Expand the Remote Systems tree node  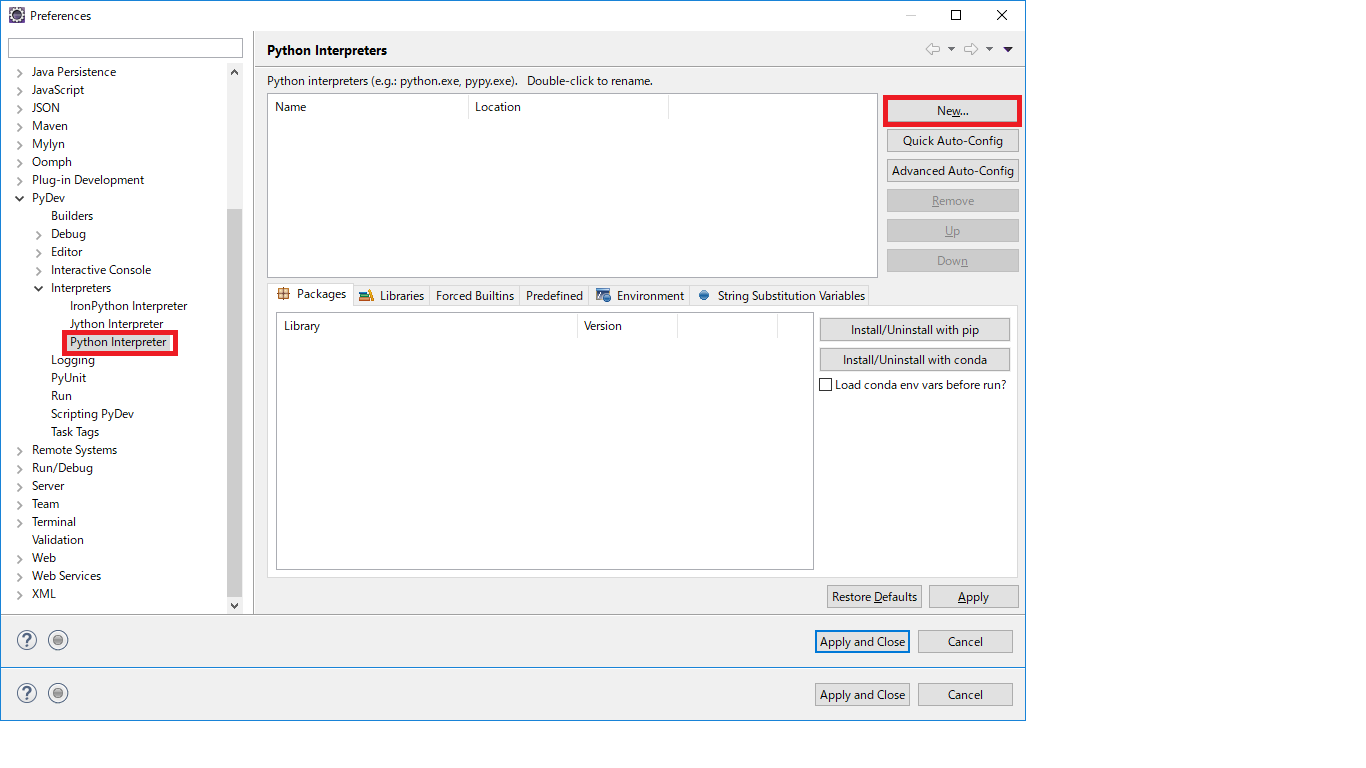18,449
